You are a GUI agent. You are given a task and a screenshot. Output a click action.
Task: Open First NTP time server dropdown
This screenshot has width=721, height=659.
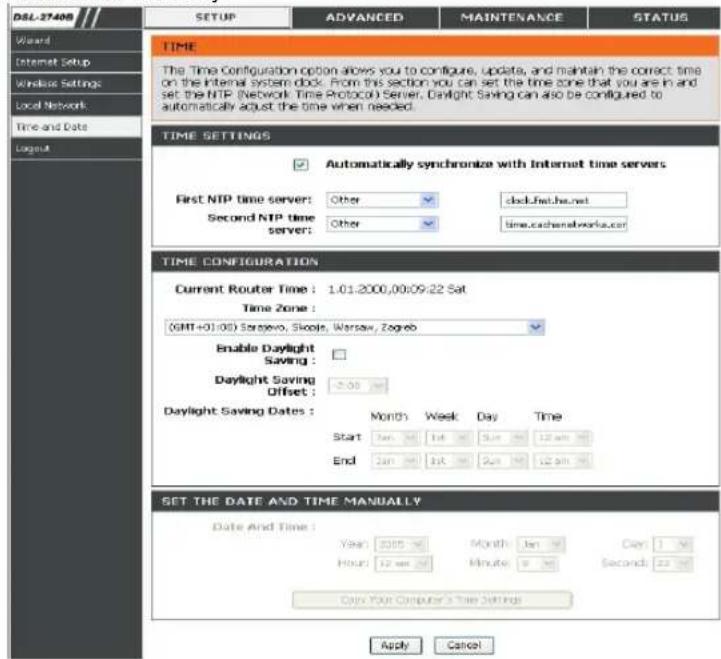pyautogui.click(x=382, y=200)
